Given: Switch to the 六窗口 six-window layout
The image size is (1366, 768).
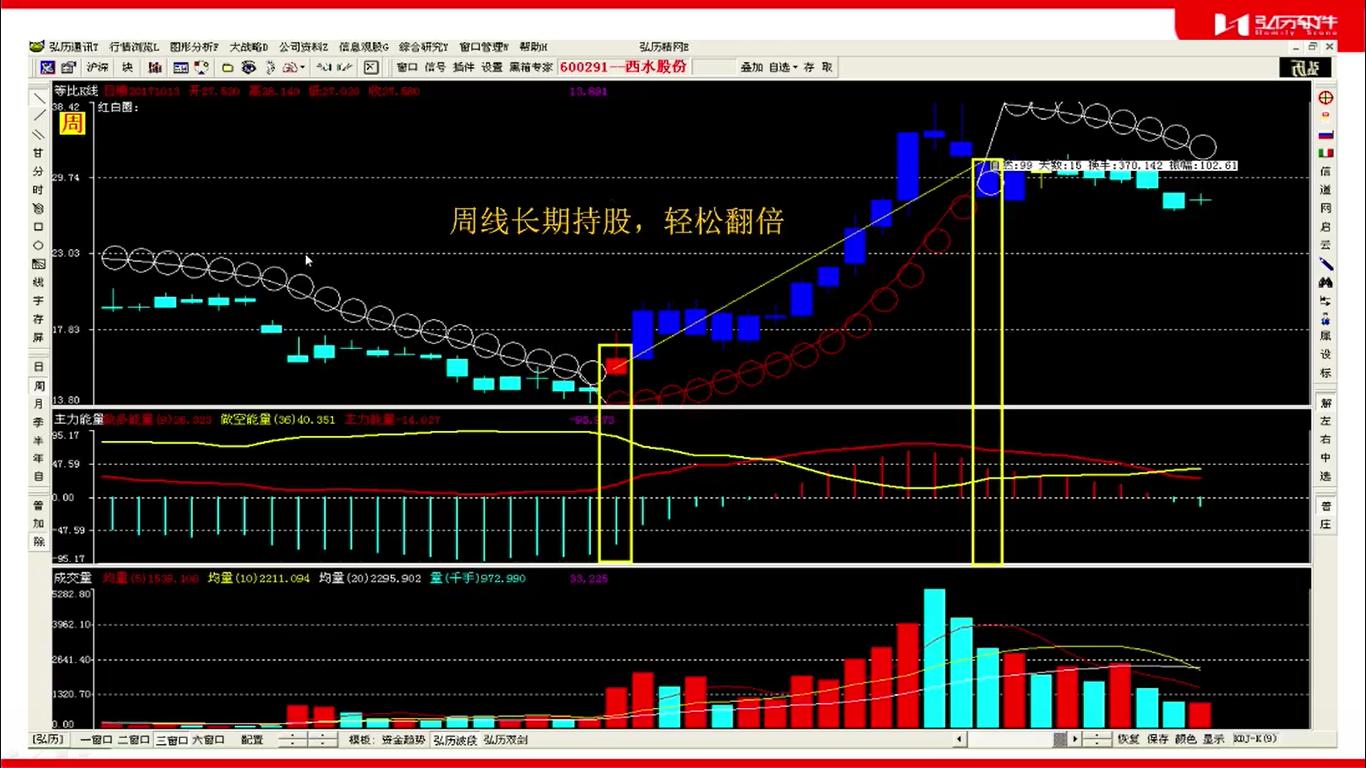Looking at the screenshot, I should click(210, 740).
